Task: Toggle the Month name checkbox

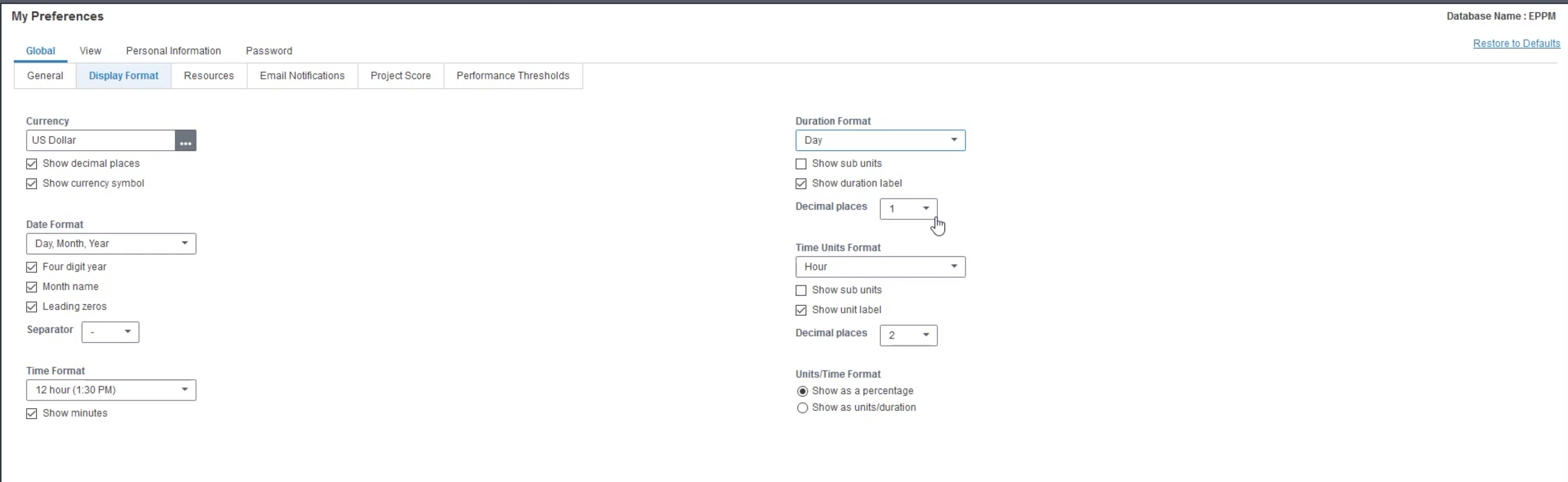Action: 32,287
